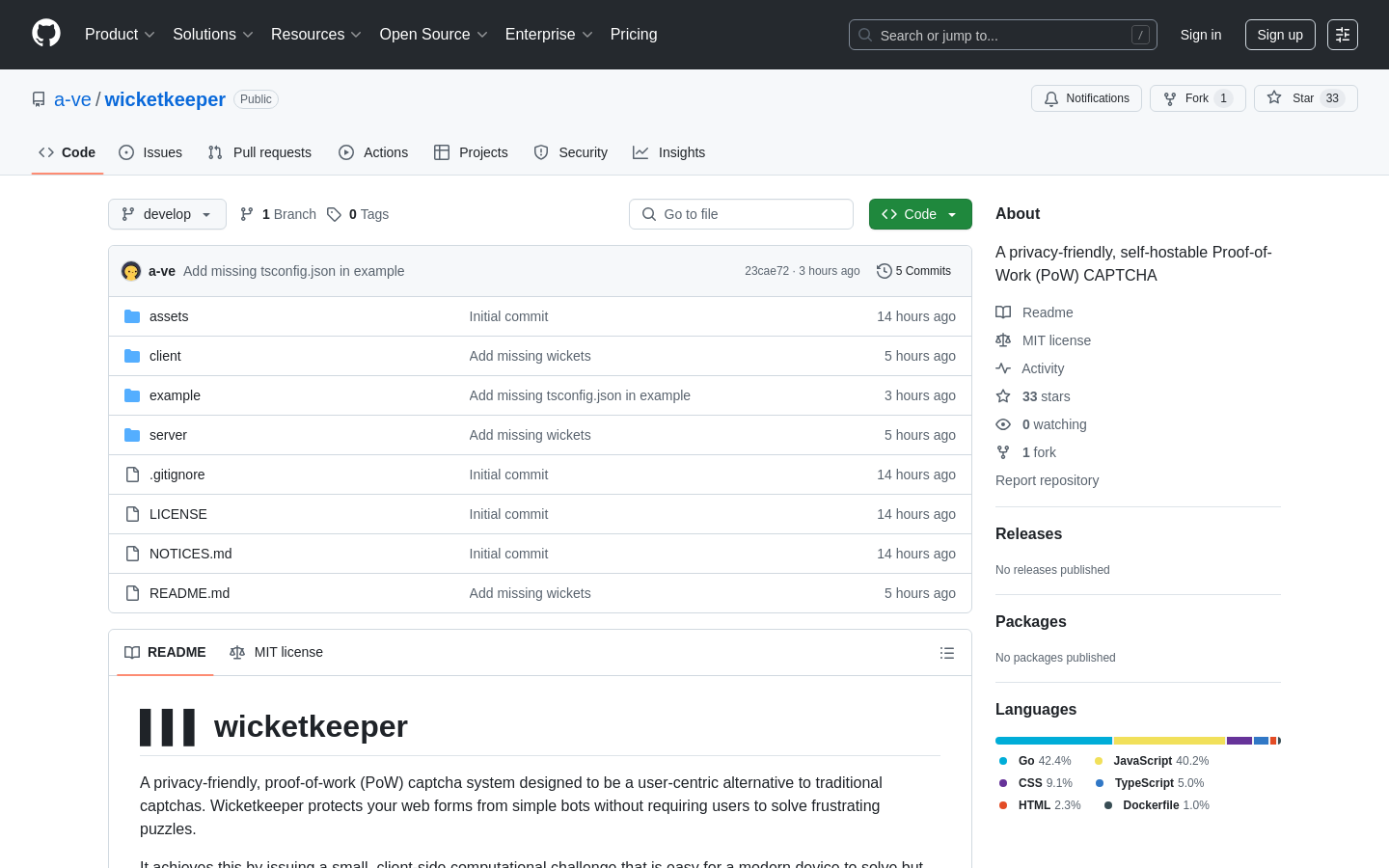Click the fork icon beside 1 fork
The height and width of the screenshot is (868, 1389).
click(1003, 452)
